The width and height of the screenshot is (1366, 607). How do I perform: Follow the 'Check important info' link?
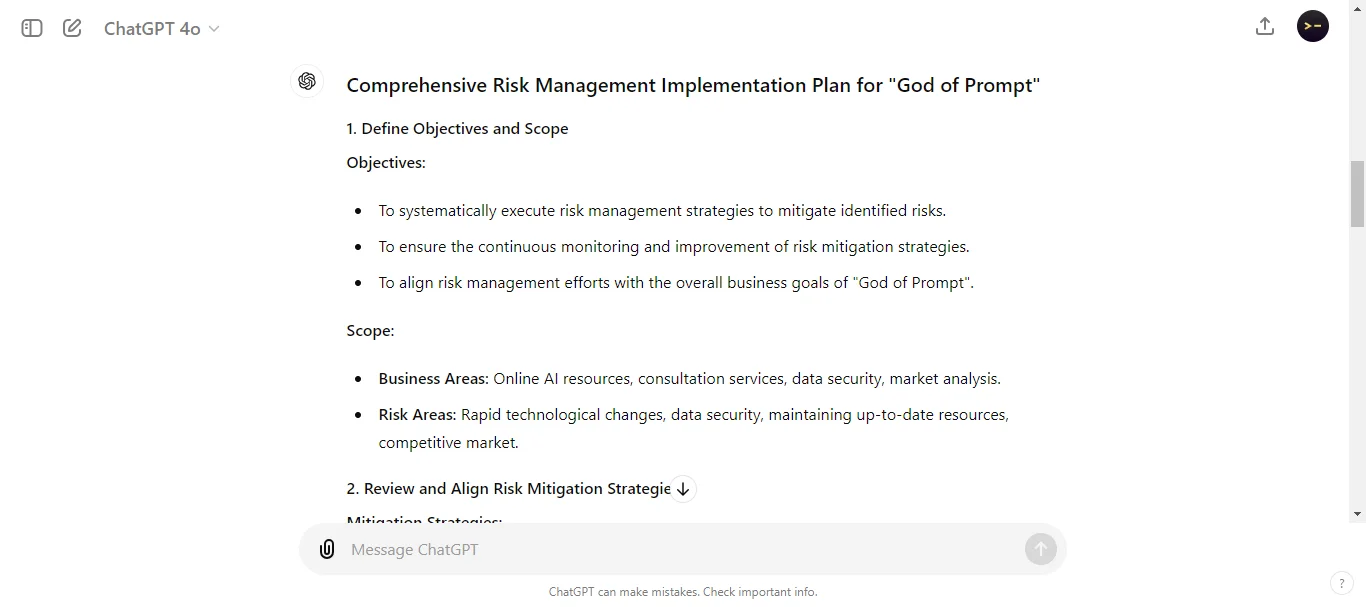pyautogui.click(x=759, y=592)
